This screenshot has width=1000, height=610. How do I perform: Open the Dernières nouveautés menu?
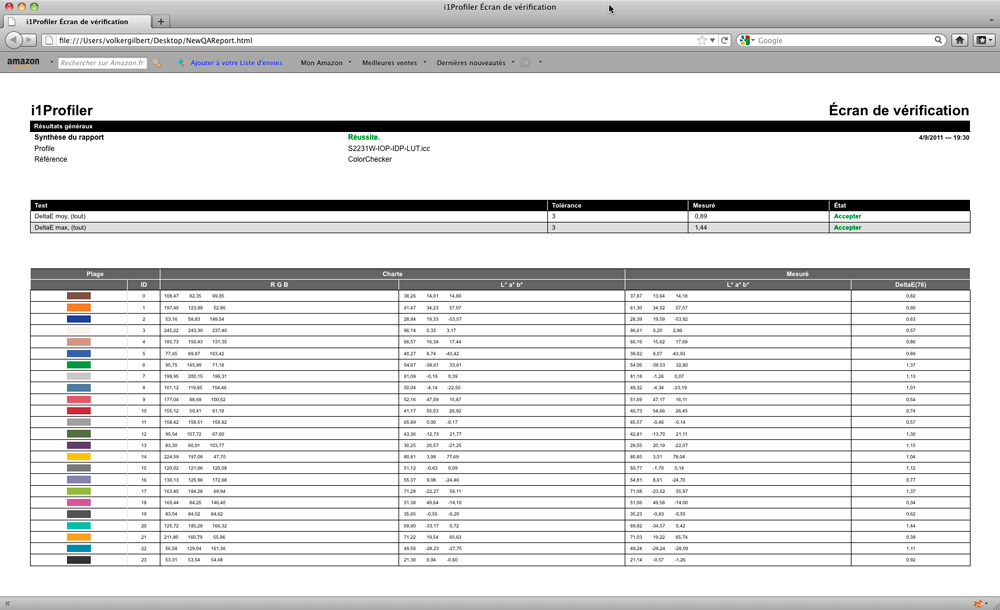point(471,63)
